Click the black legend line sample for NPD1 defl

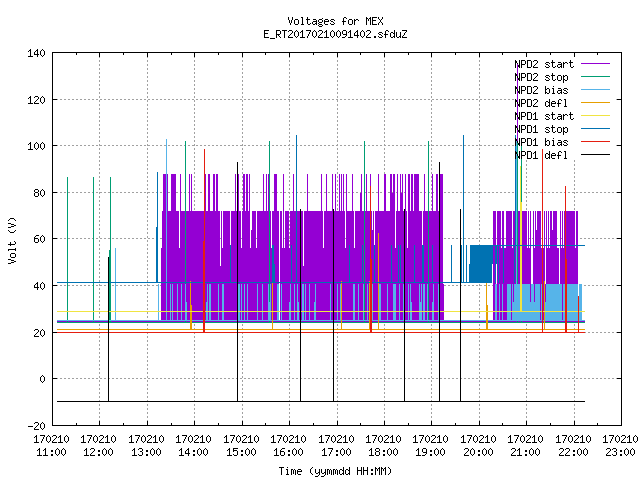(x=596, y=155)
